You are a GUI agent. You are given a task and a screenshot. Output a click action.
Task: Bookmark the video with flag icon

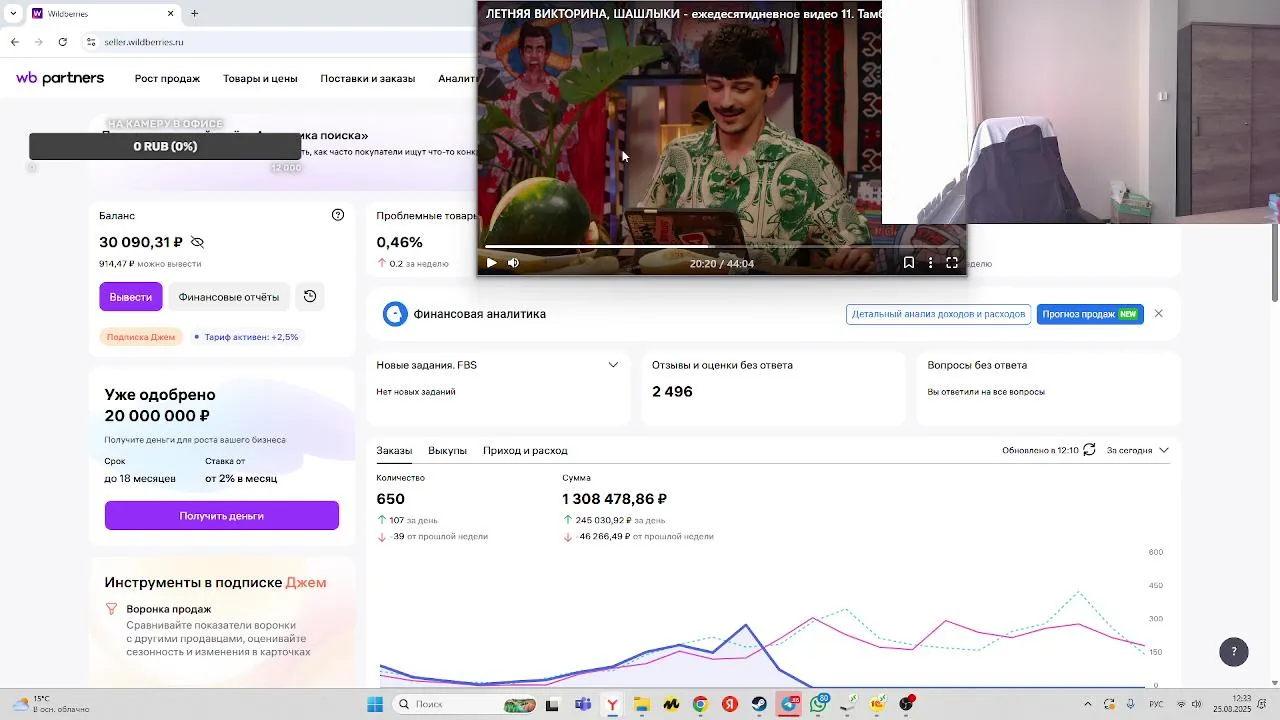pos(908,263)
